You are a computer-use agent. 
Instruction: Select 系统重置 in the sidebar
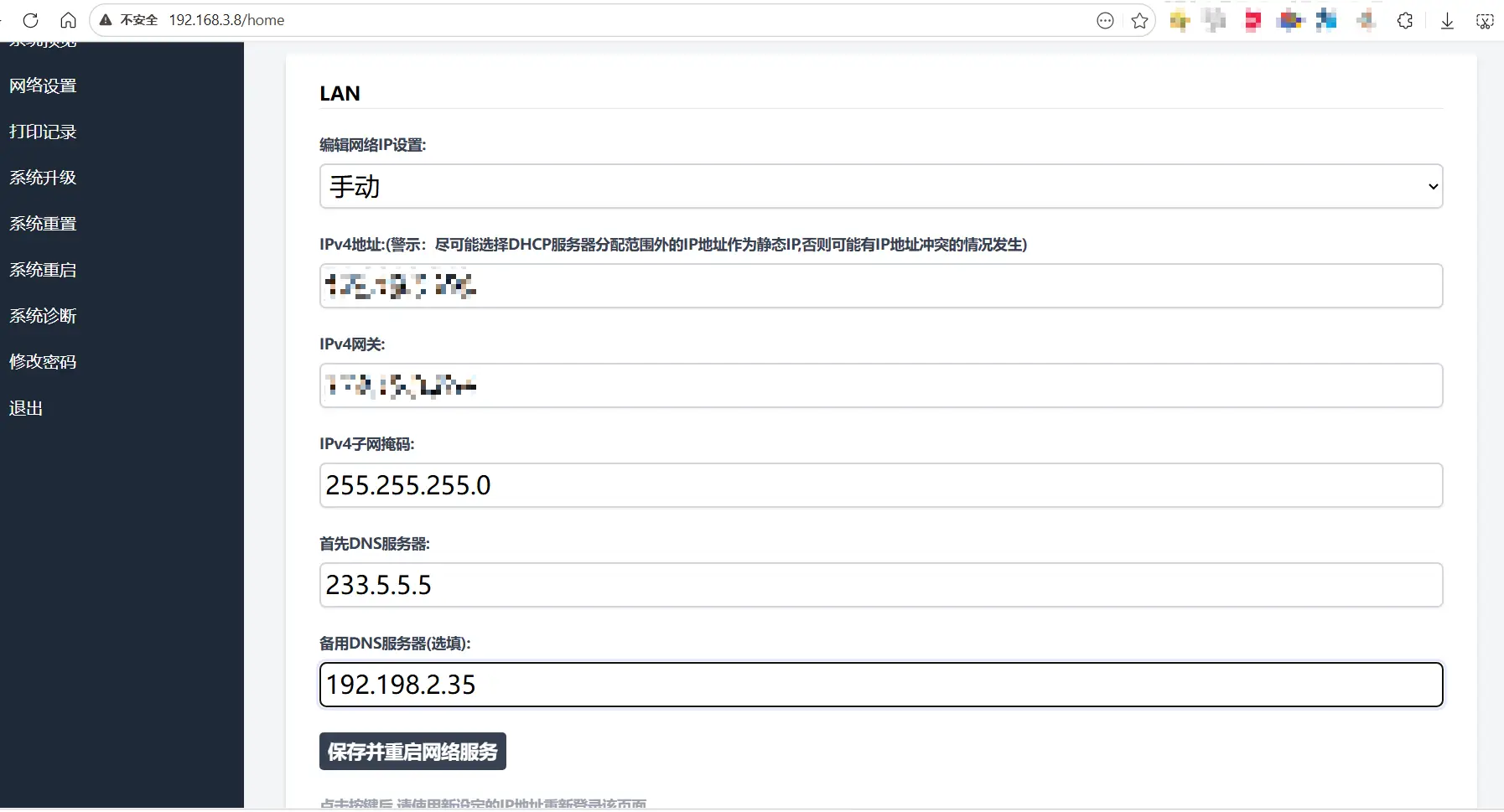click(43, 224)
